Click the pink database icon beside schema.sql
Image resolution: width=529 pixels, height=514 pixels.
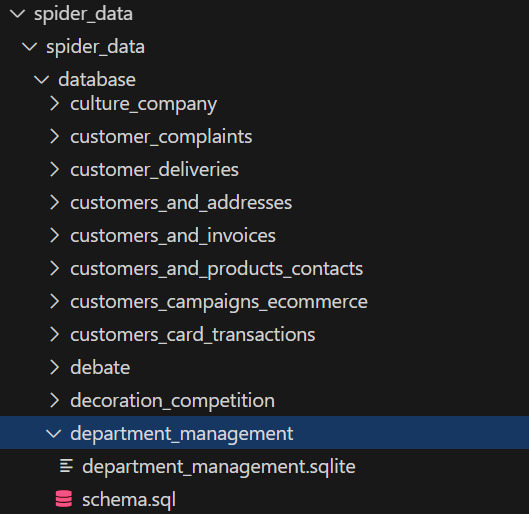[64, 499]
